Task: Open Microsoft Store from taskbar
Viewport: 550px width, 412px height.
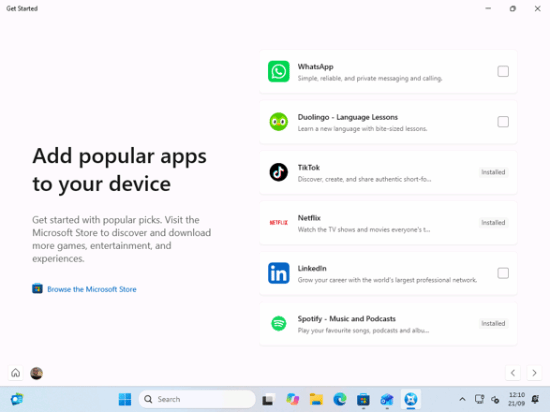Action: (363, 399)
